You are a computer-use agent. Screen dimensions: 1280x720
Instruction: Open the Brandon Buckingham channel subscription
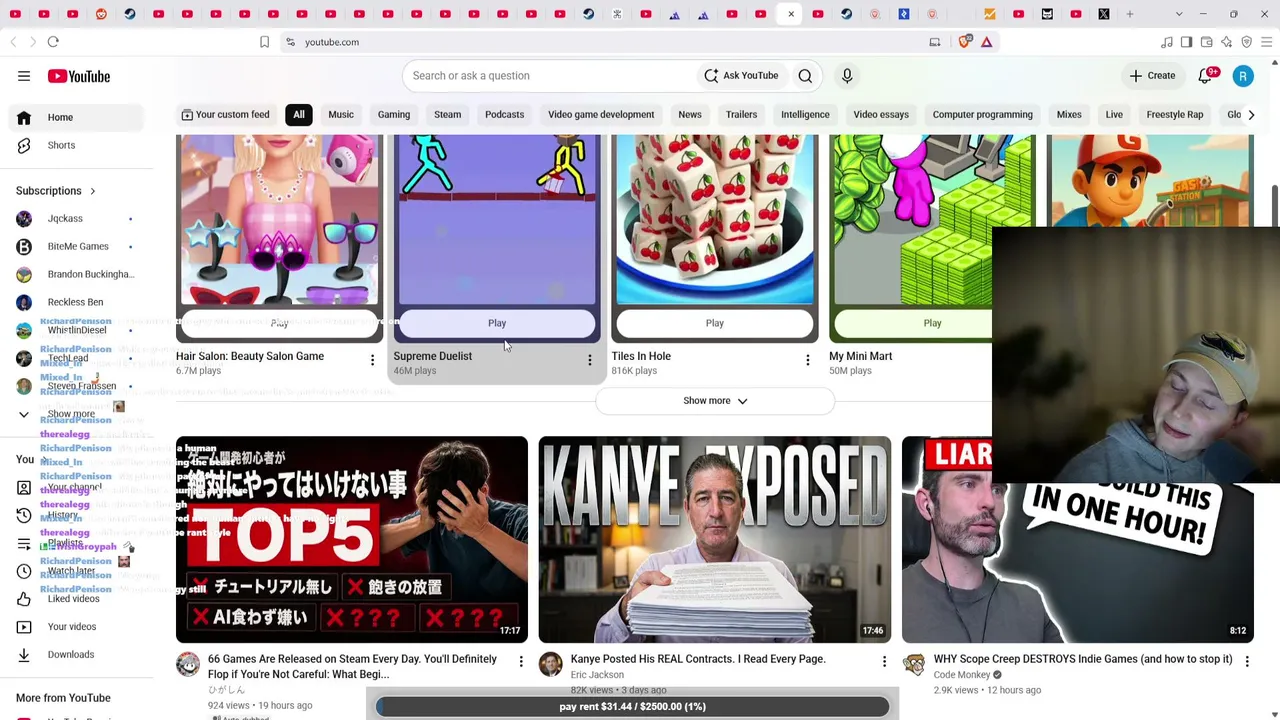pyautogui.click(x=78, y=274)
